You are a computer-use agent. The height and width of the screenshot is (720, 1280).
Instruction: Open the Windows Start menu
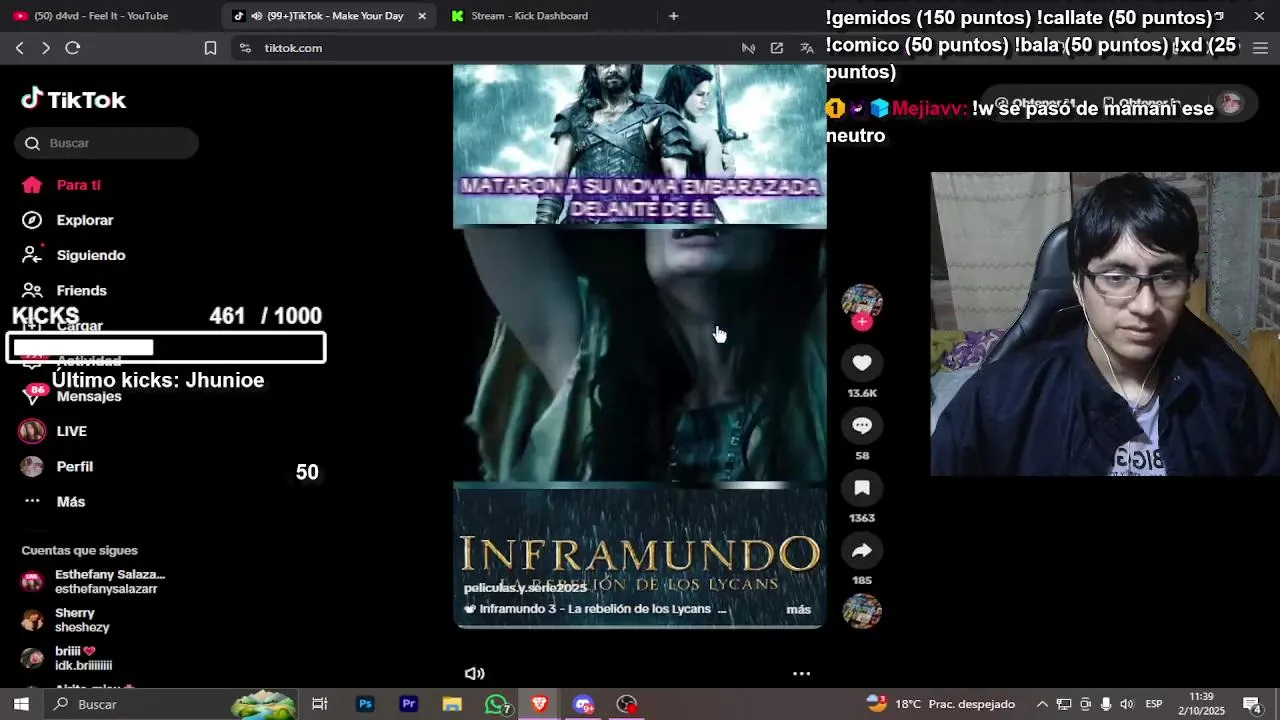pos(20,704)
